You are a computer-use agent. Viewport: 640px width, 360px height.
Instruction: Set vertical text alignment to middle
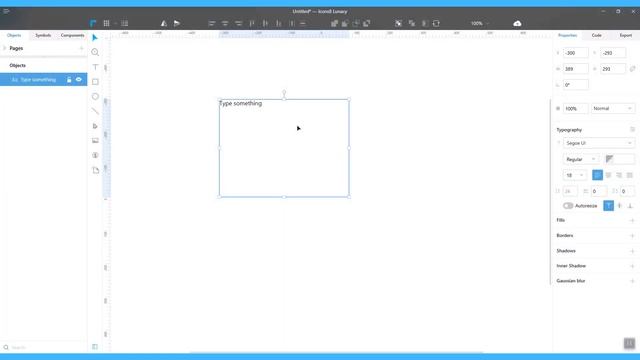620,206
